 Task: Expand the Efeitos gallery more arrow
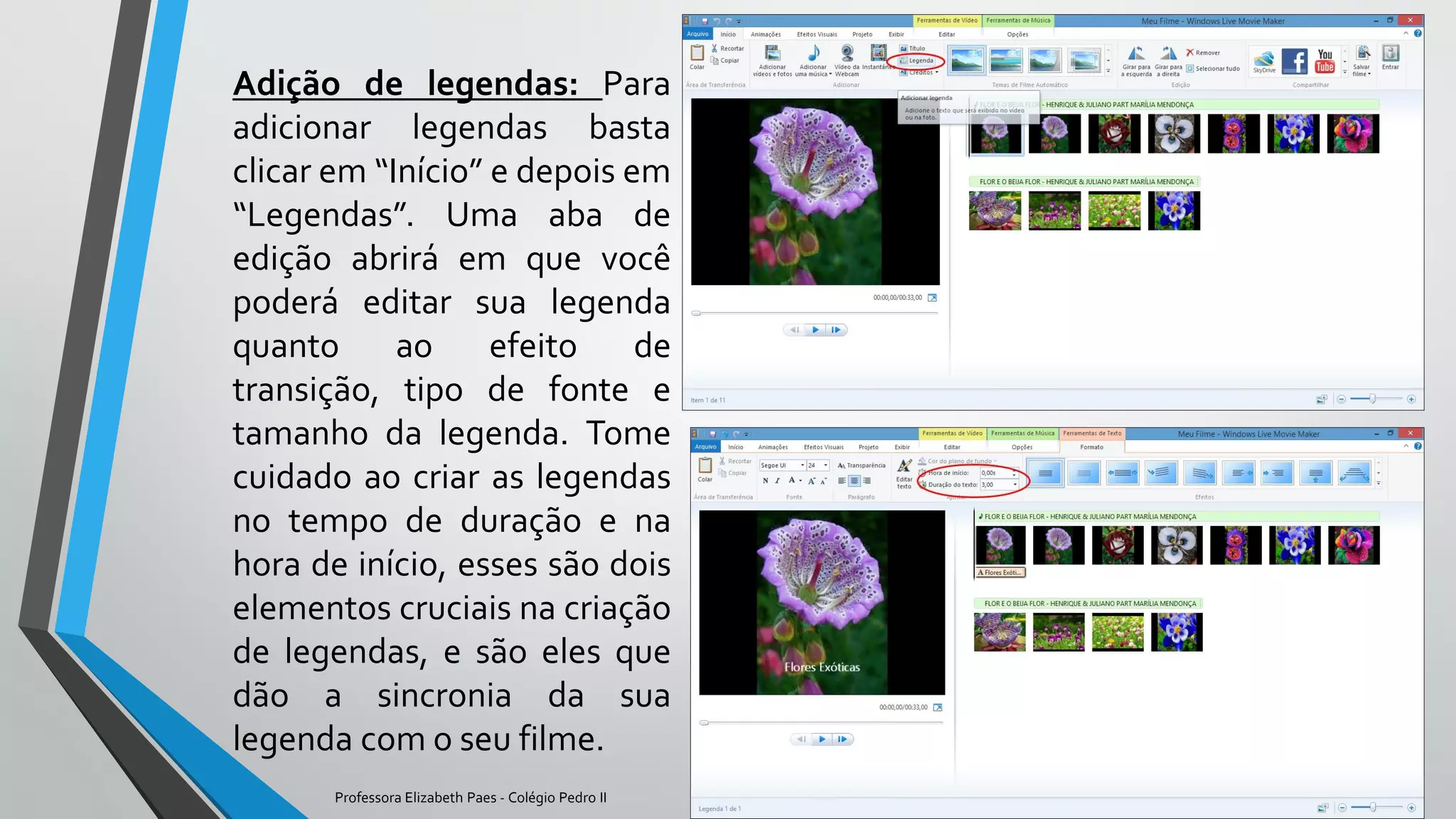(1379, 483)
